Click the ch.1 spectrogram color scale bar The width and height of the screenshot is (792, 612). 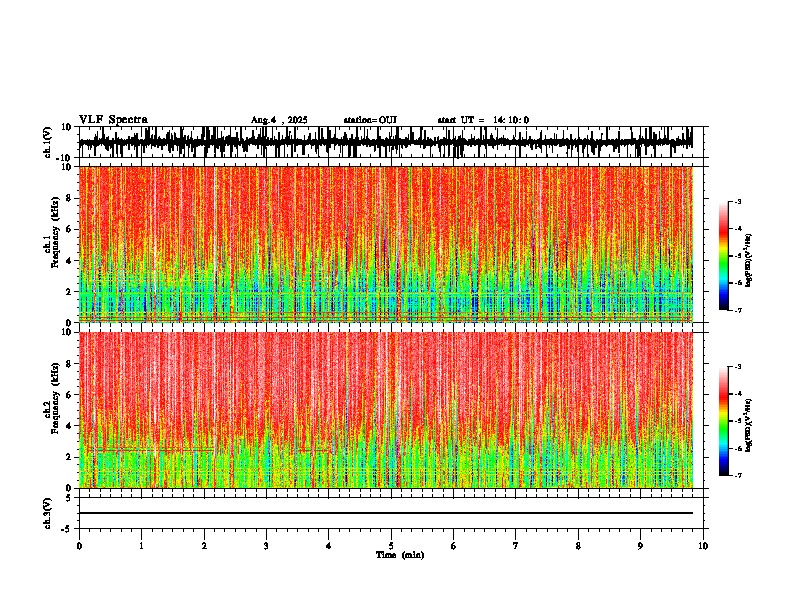(723, 256)
